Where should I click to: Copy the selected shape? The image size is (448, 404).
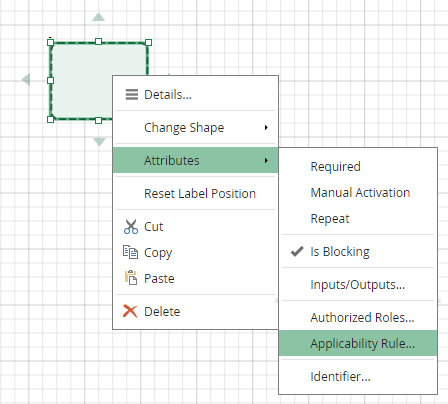pyautogui.click(x=195, y=252)
